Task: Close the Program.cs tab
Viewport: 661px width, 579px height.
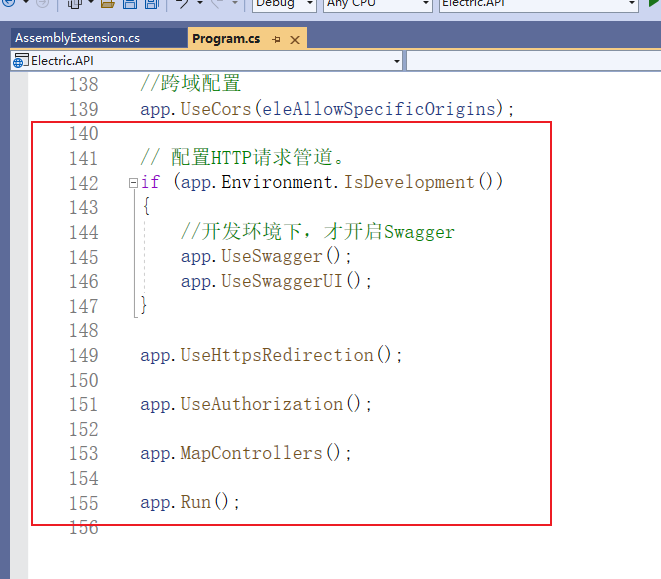Action: (x=295, y=39)
